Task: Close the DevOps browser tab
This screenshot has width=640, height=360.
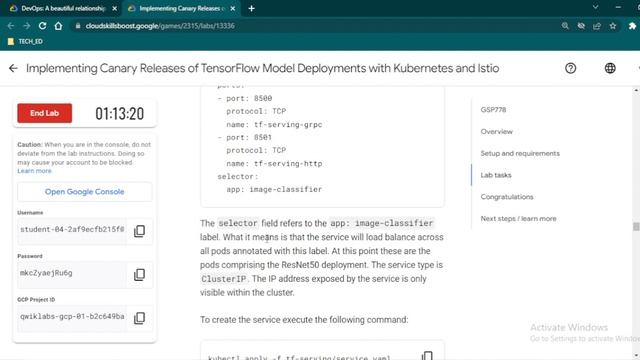Action: (115, 8)
